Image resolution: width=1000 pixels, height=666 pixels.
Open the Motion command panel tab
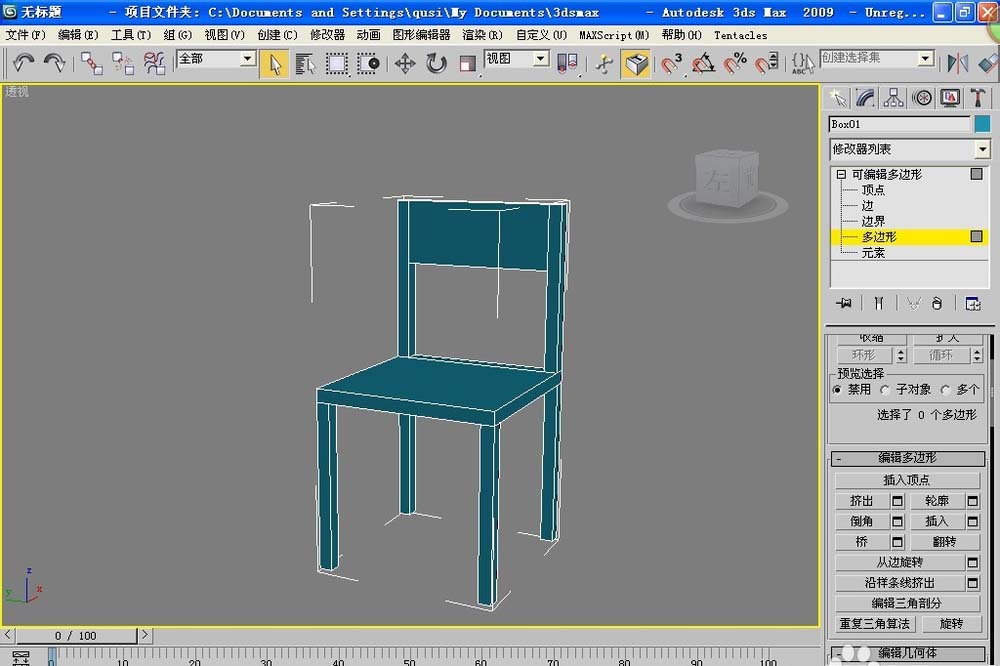[922, 98]
